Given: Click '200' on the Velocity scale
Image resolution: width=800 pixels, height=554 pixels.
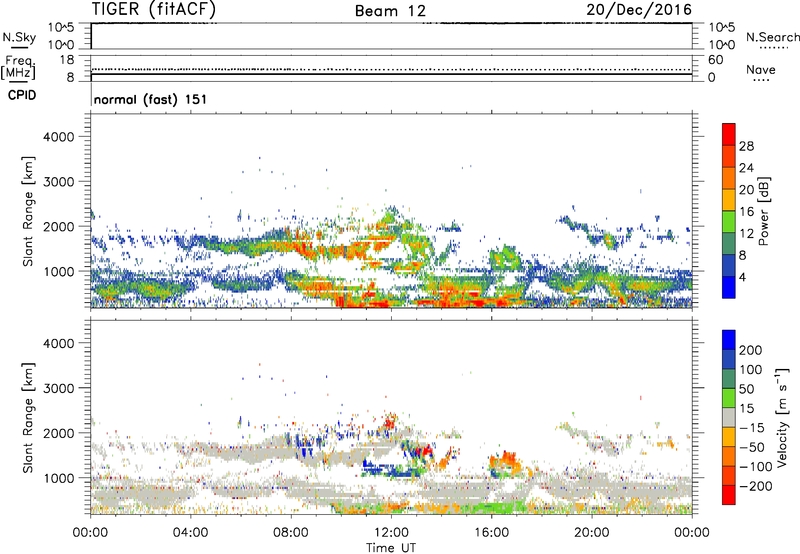Looking at the screenshot, I should [x=750, y=350].
